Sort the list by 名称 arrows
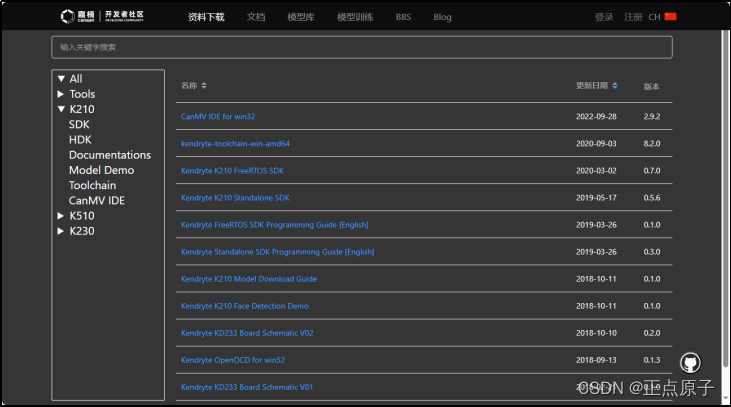731x407 pixels. click(x=204, y=86)
